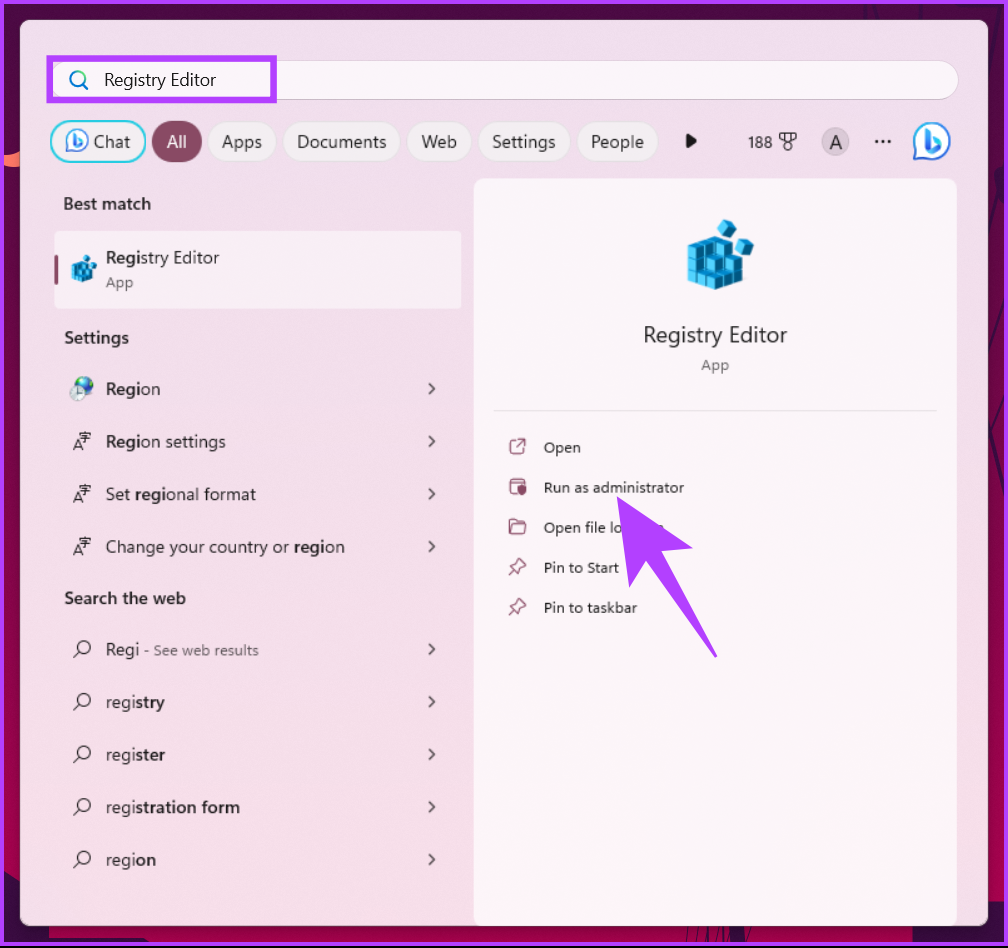Screen dimensions: 1008x948
Task: Choose Run as administrator
Action: tap(613, 487)
